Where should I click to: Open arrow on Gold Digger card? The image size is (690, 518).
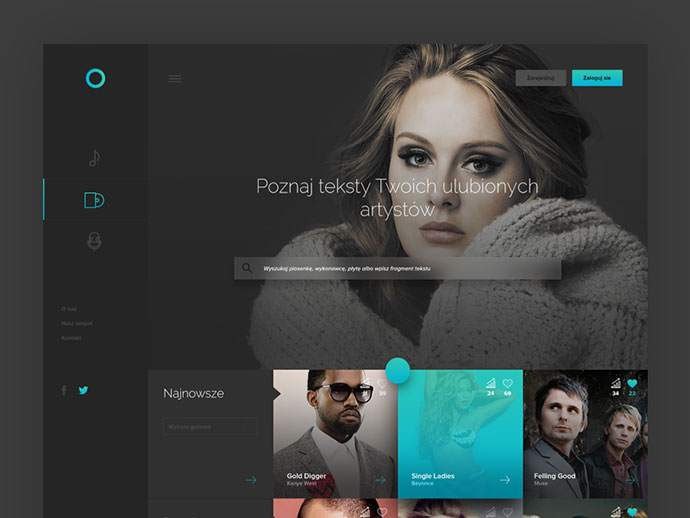point(380,480)
